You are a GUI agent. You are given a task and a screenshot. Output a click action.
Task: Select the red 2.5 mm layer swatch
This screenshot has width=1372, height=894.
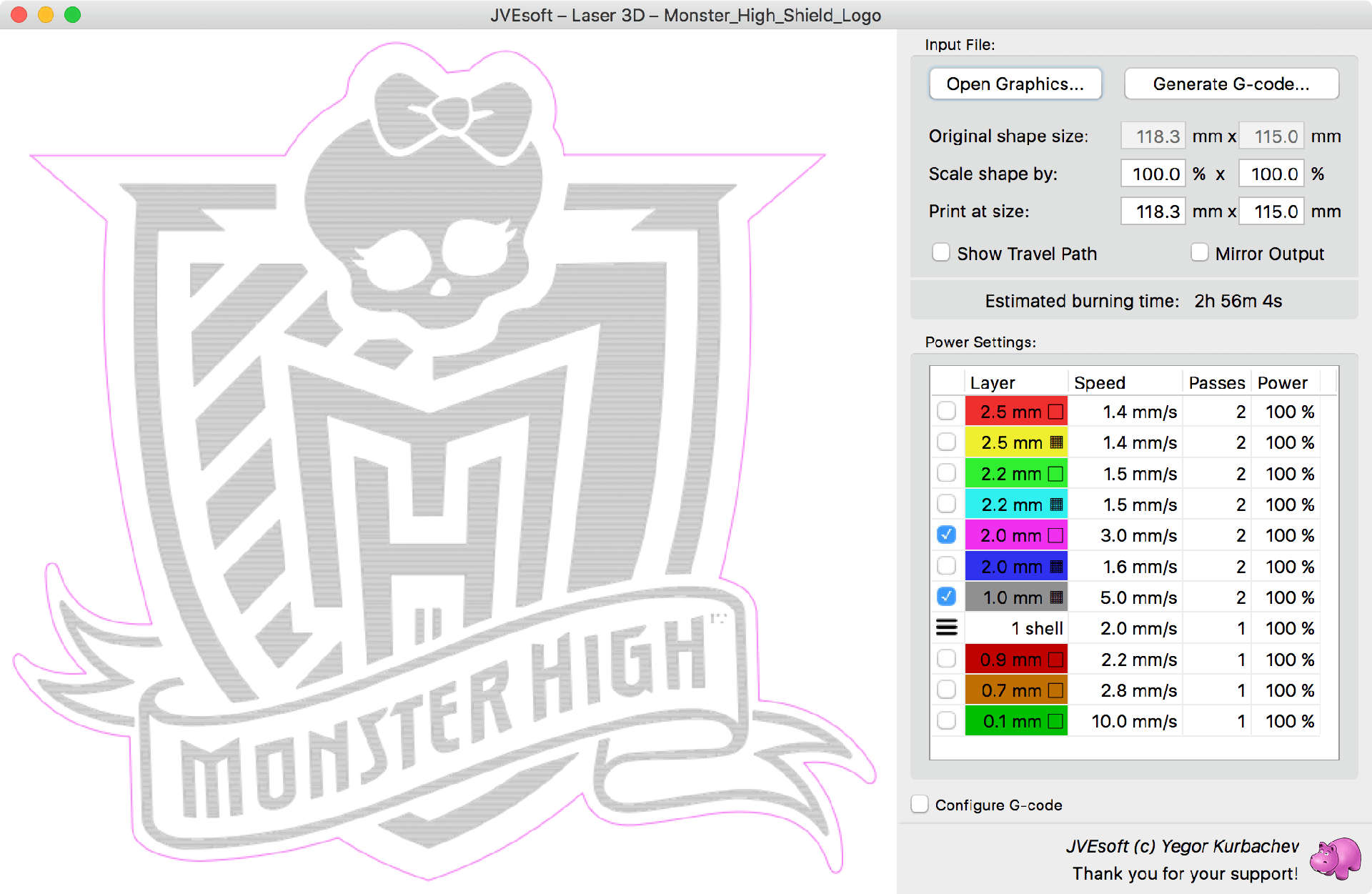(1015, 412)
